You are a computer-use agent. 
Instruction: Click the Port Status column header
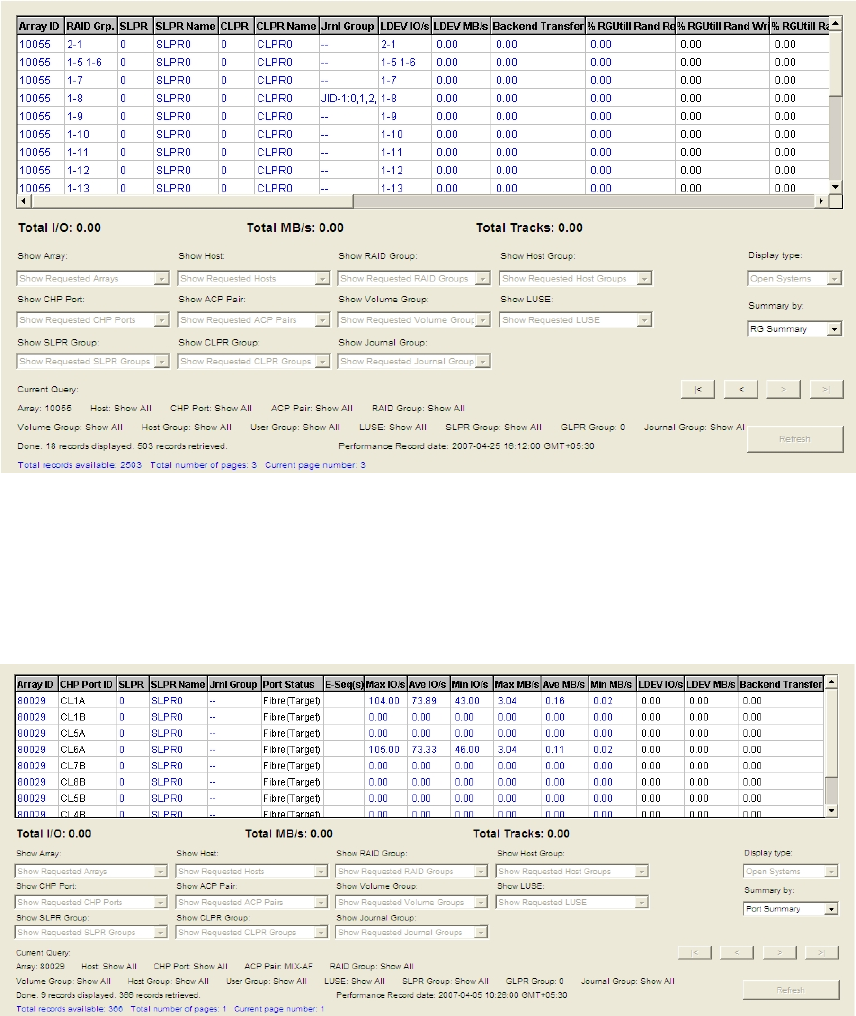(x=291, y=684)
